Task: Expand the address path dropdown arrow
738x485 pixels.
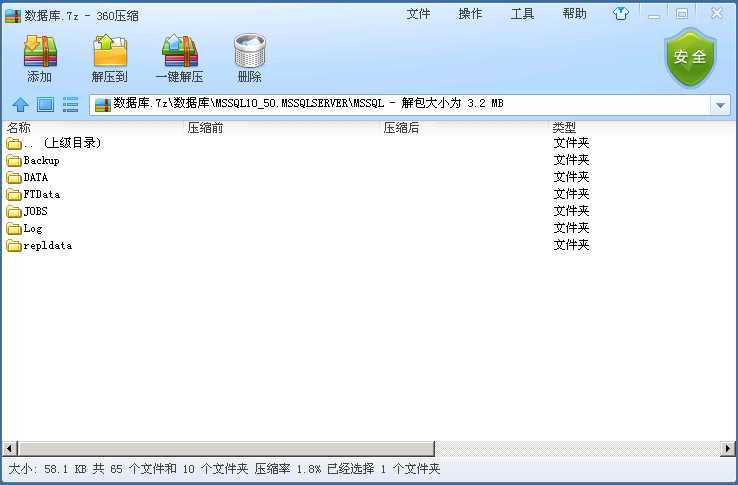Action: pos(720,104)
